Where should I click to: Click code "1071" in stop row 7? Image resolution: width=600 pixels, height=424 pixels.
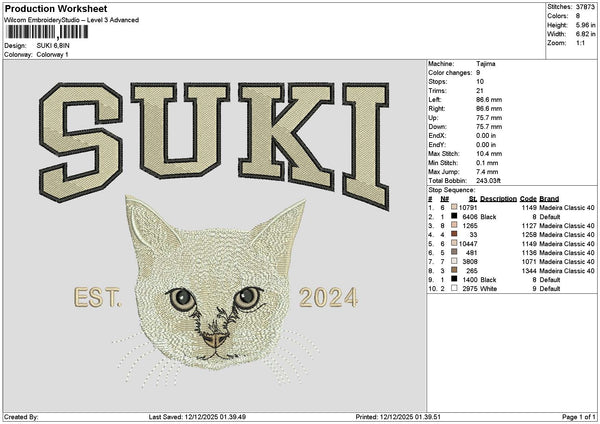pyautogui.click(x=529, y=262)
